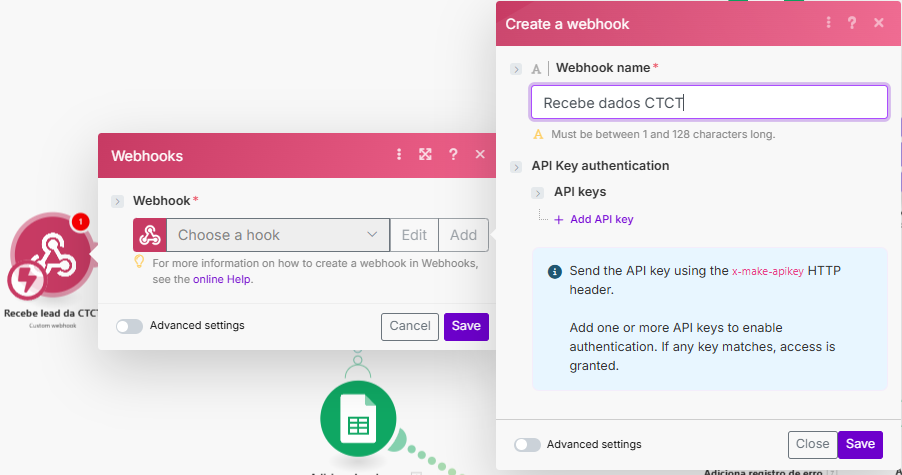The width and height of the screenshot is (902, 475).
Task: Click Add button next to hook selector
Action: (x=463, y=235)
